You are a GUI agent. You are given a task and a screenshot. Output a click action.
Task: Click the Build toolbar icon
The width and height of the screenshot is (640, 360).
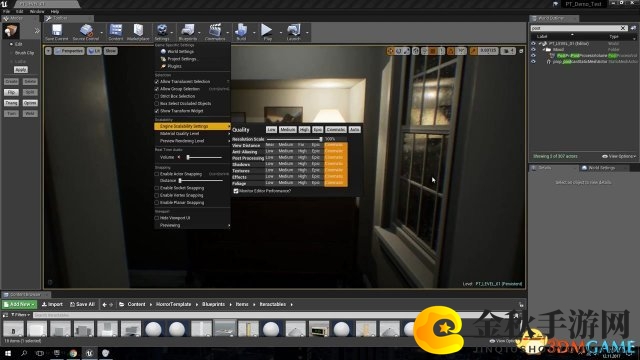241,32
